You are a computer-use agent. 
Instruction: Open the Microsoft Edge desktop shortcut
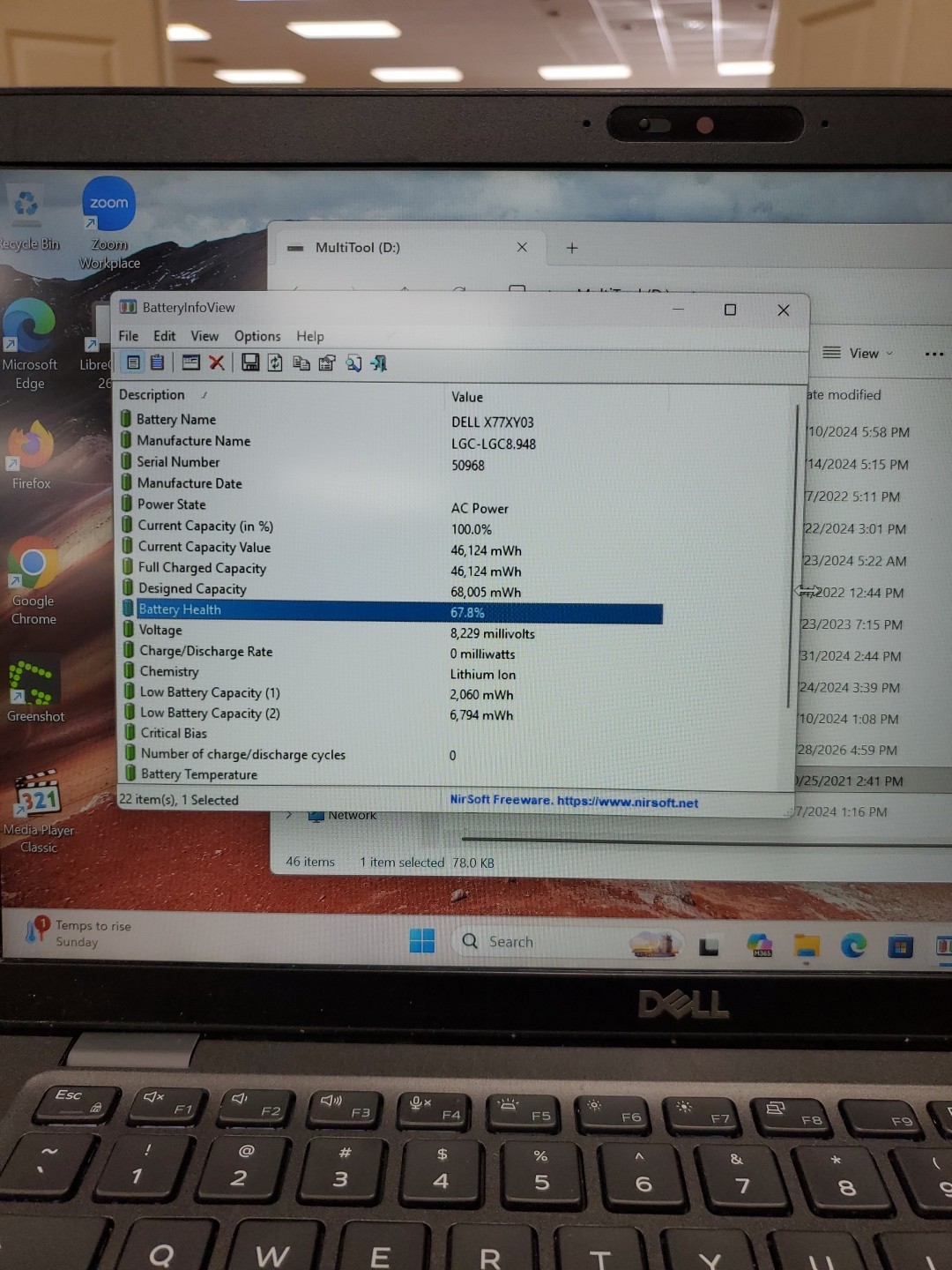point(29,345)
